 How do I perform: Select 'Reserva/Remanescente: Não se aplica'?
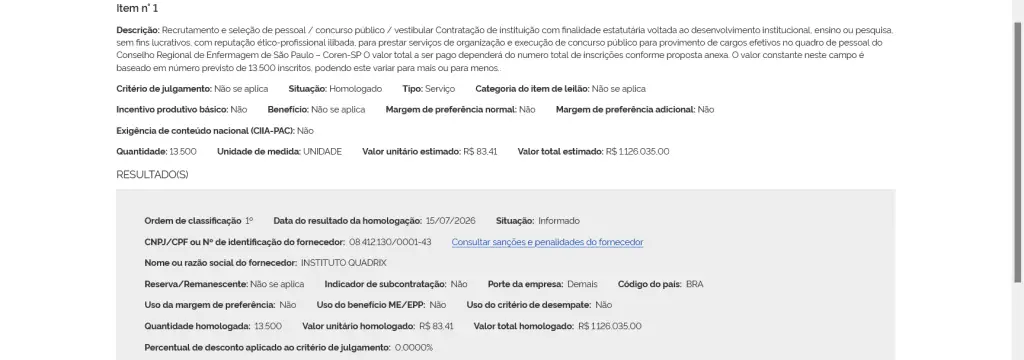[224, 284]
